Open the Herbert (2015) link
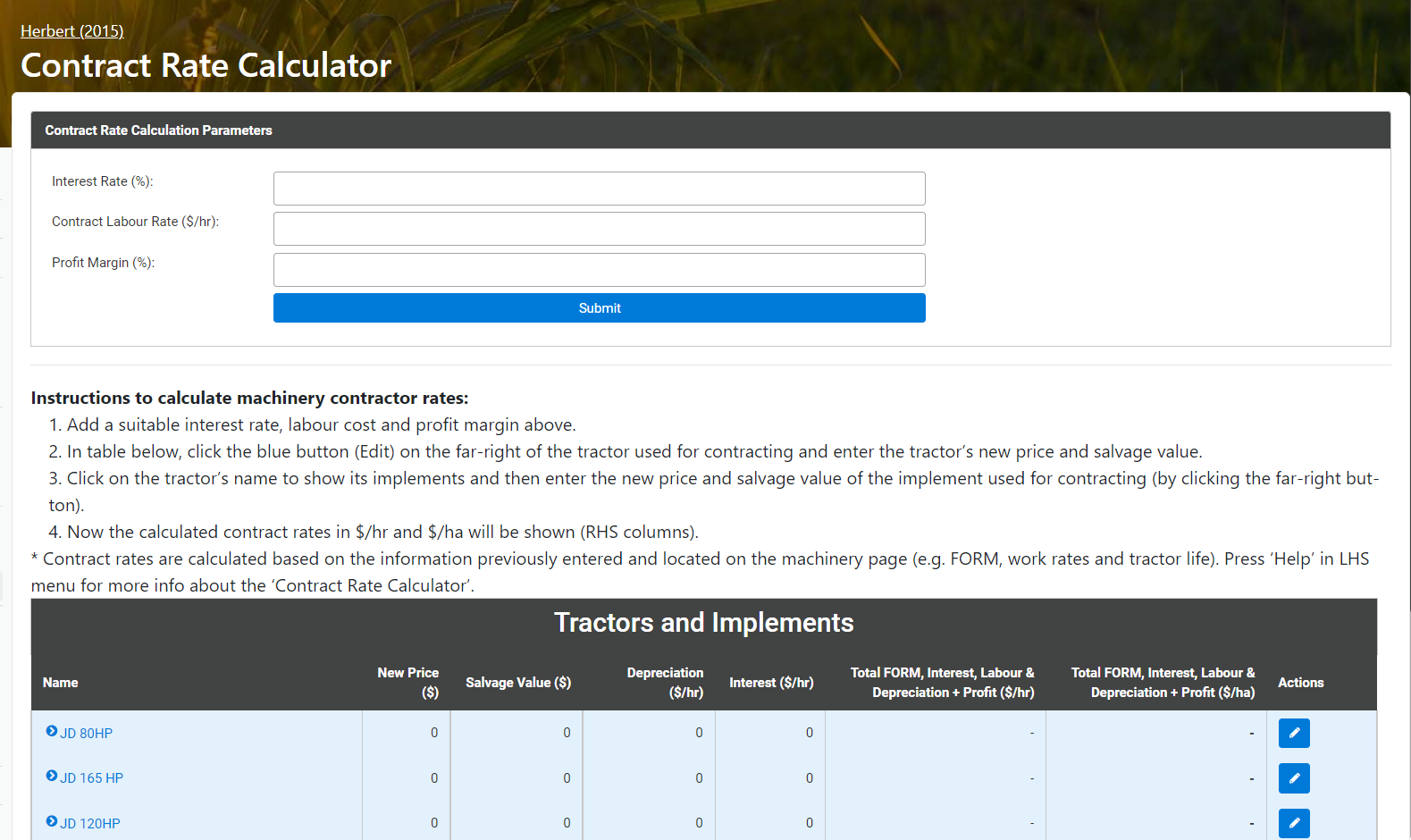This screenshot has width=1411, height=840. [x=71, y=31]
